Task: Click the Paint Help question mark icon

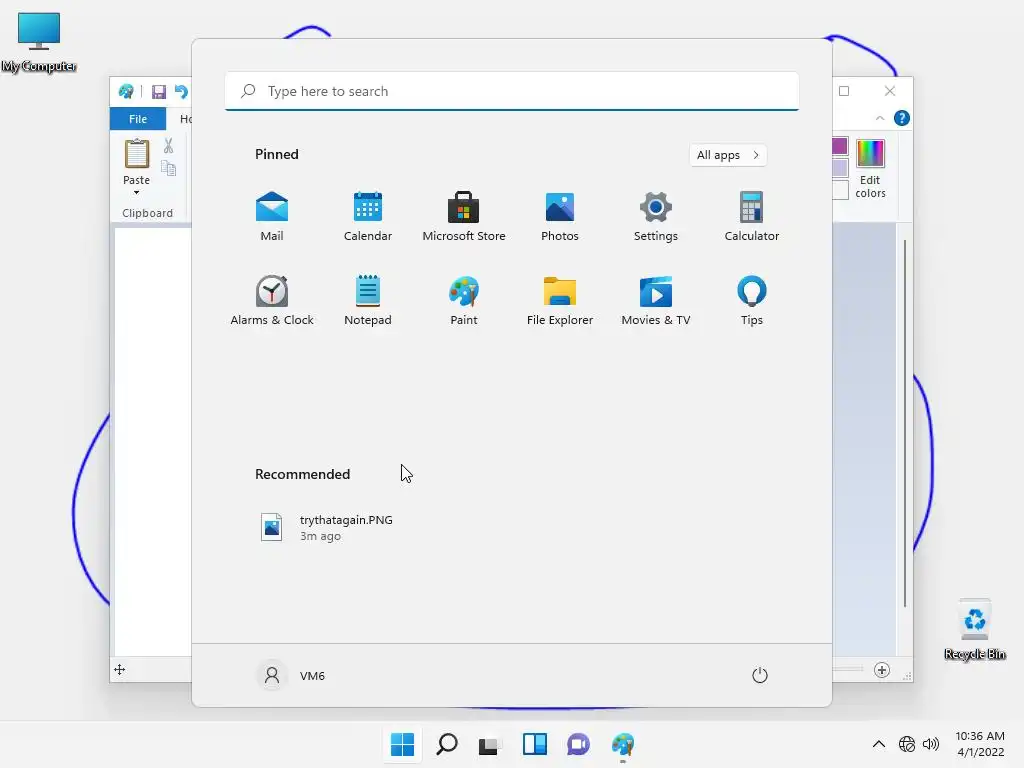Action: point(902,118)
